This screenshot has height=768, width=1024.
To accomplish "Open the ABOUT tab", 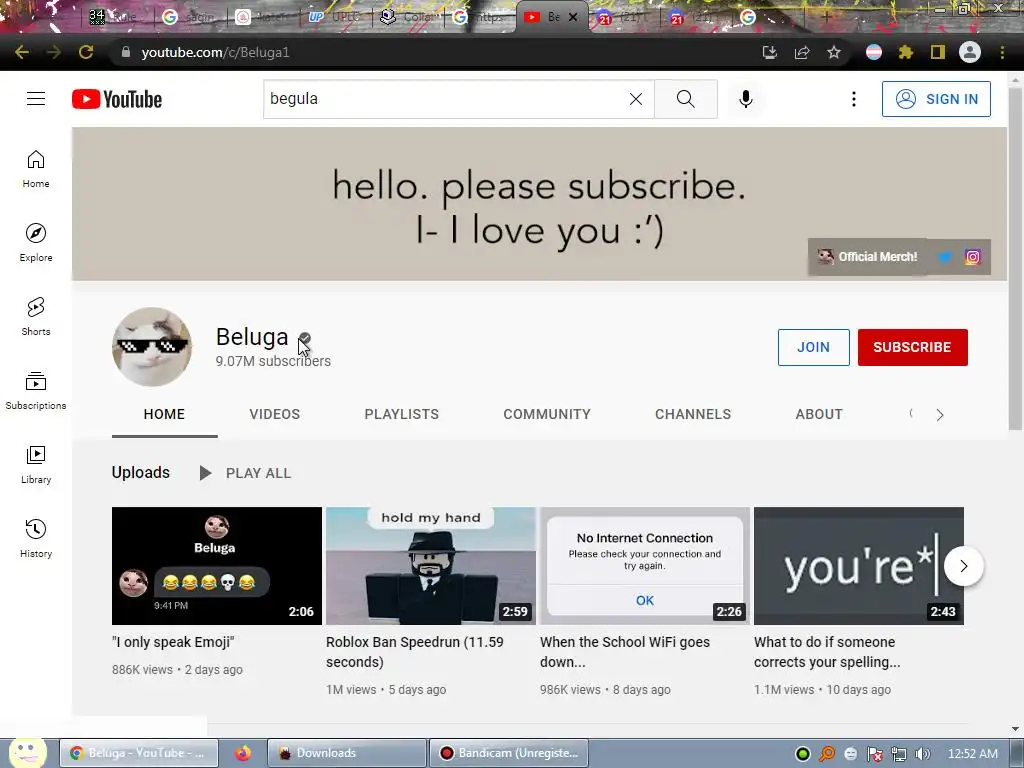I will [x=819, y=414].
